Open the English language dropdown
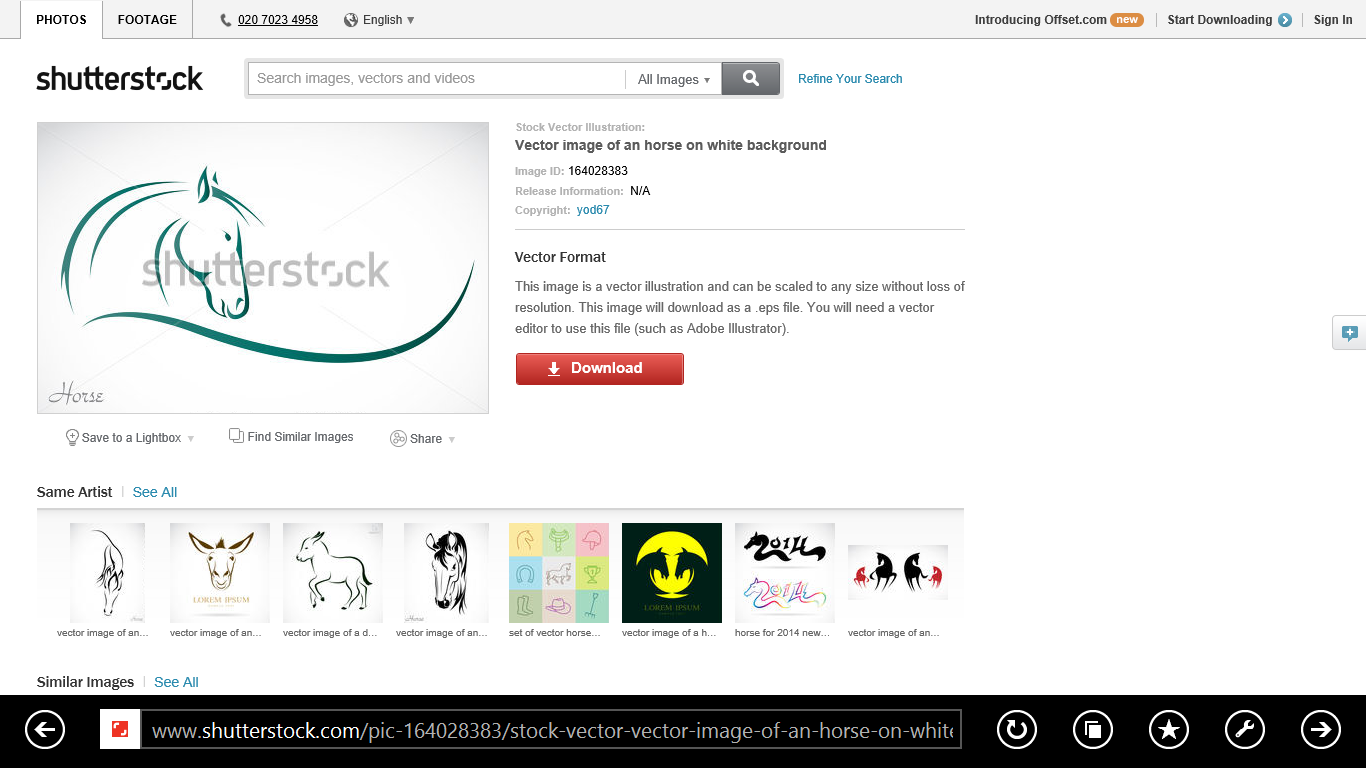Viewport: 1366px width, 768px height. click(379, 20)
